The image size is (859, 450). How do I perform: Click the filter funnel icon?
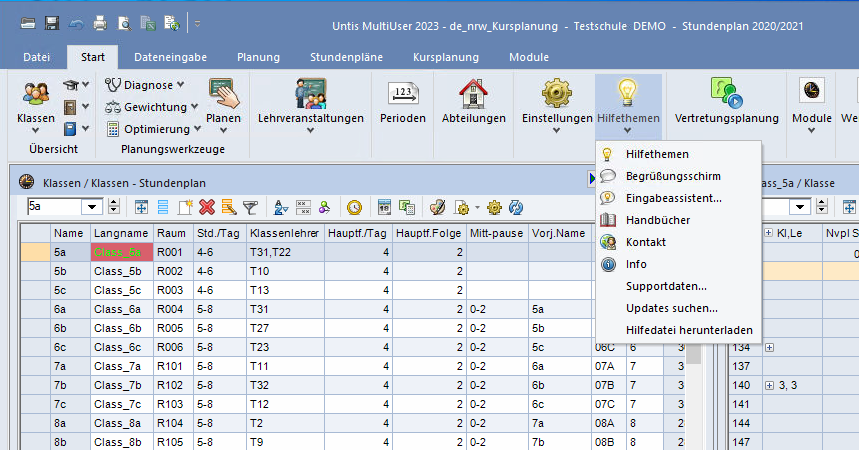[250, 207]
